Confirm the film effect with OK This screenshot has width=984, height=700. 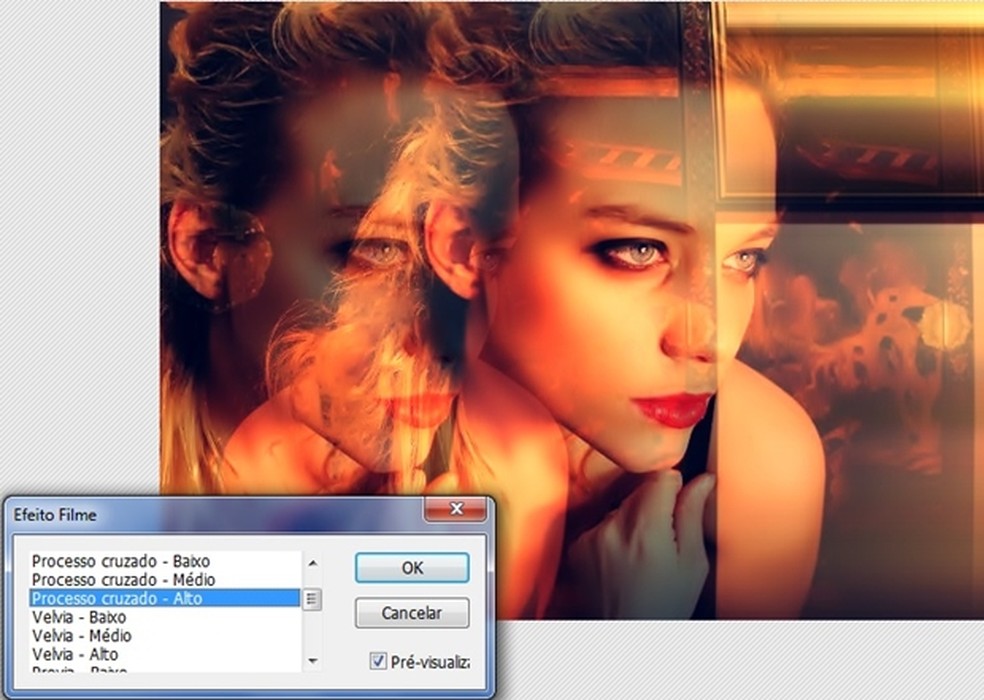(412, 568)
